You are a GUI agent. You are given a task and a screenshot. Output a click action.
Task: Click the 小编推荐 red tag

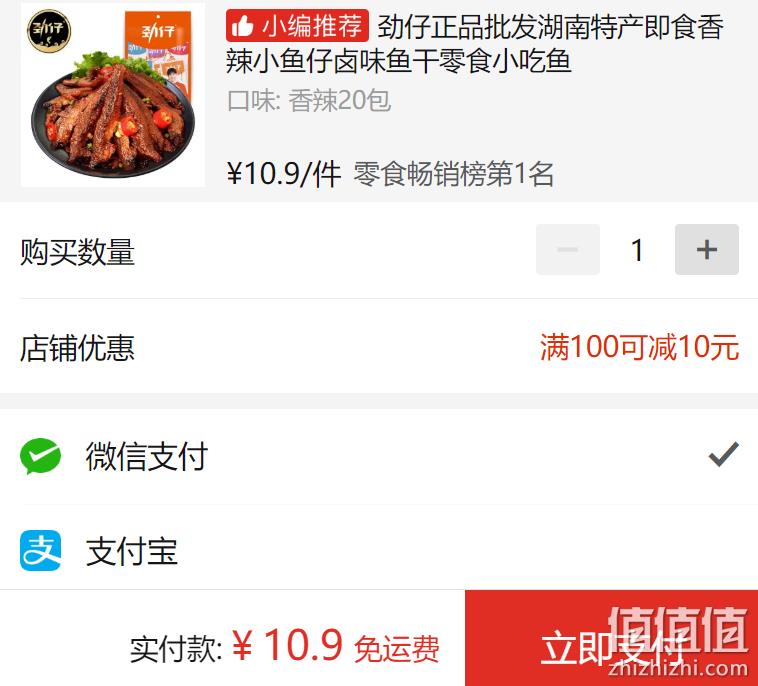click(297, 26)
